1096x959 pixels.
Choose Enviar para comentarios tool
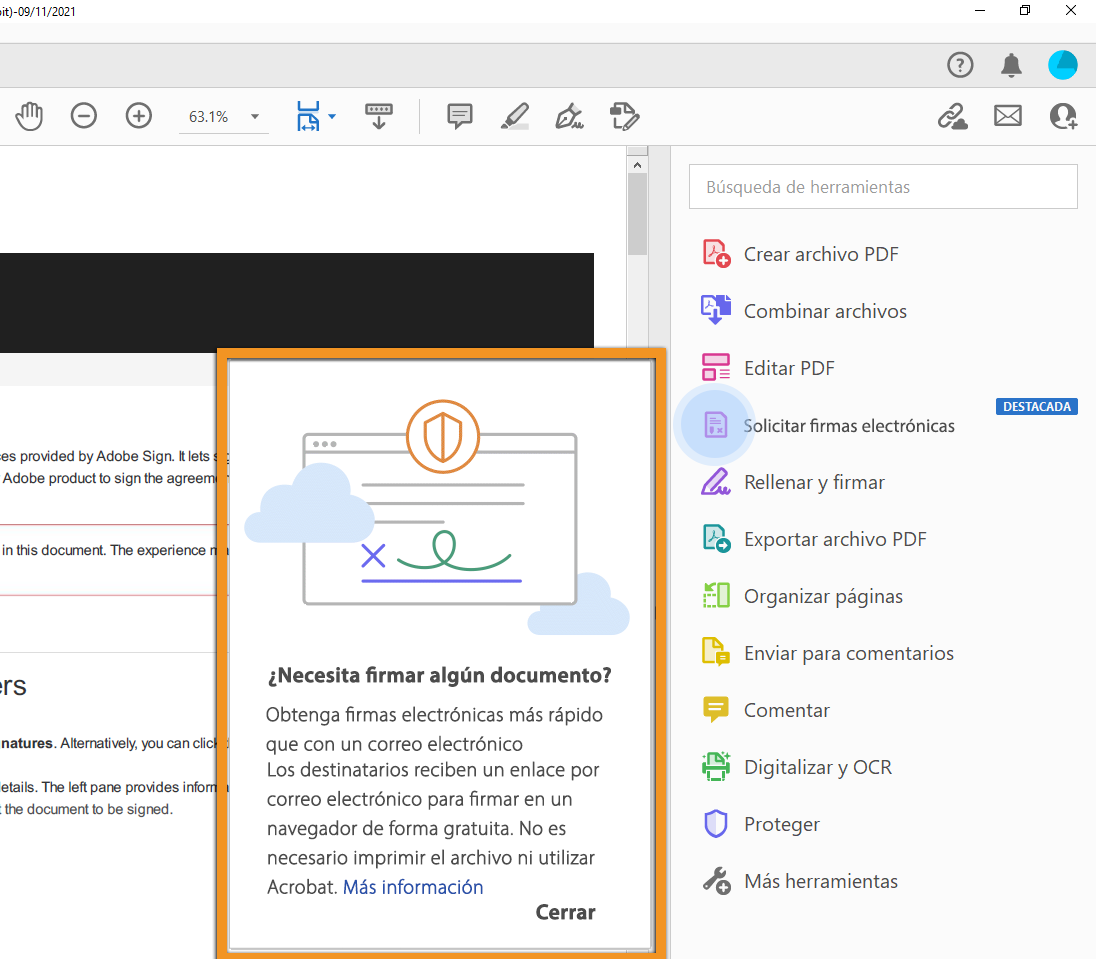point(828,654)
